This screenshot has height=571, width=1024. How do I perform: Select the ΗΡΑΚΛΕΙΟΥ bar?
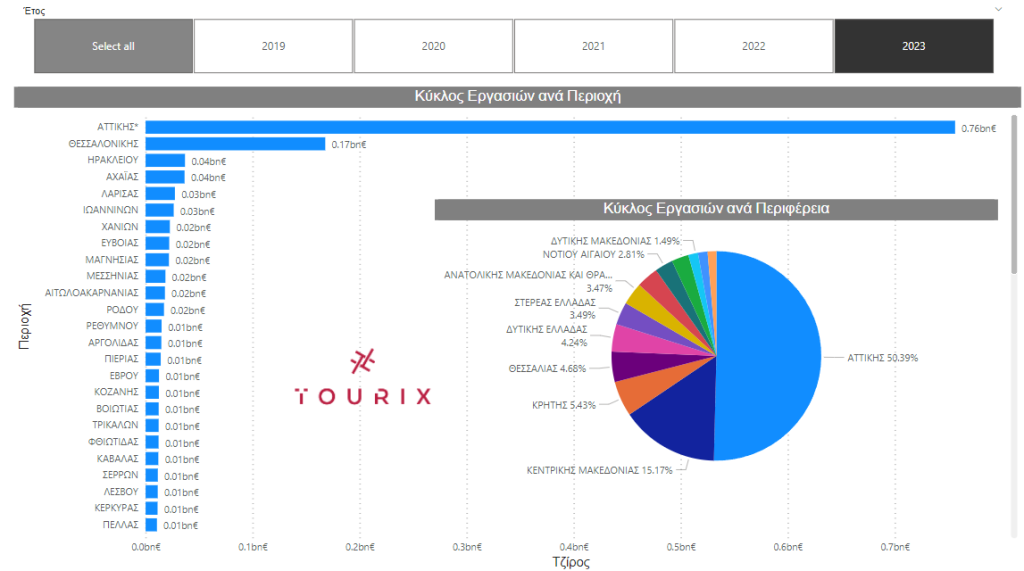pyautogui.click(x=165, y=161)
